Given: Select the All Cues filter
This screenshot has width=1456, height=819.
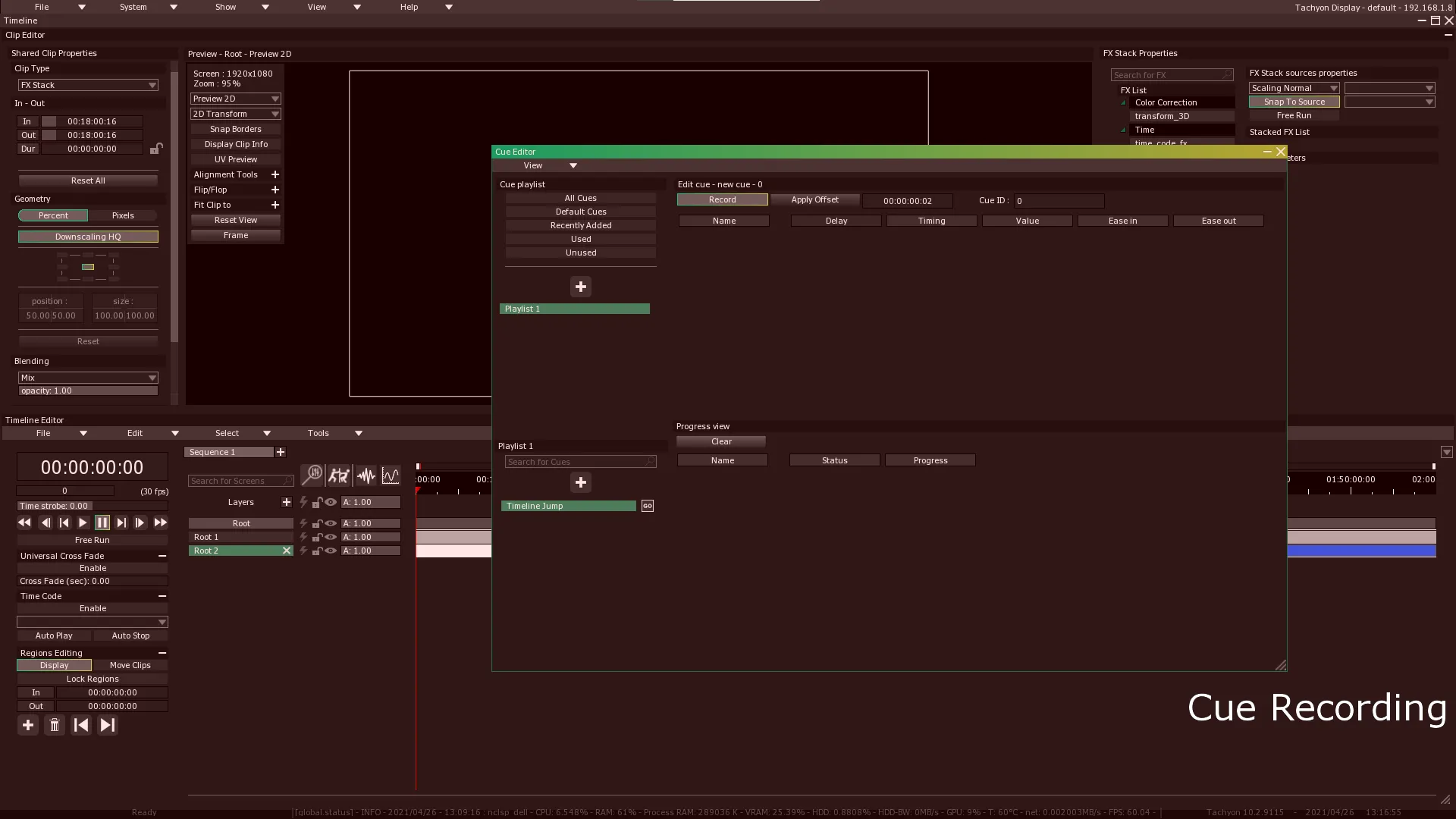Looking at the screenshot, I should click(581, 198).
